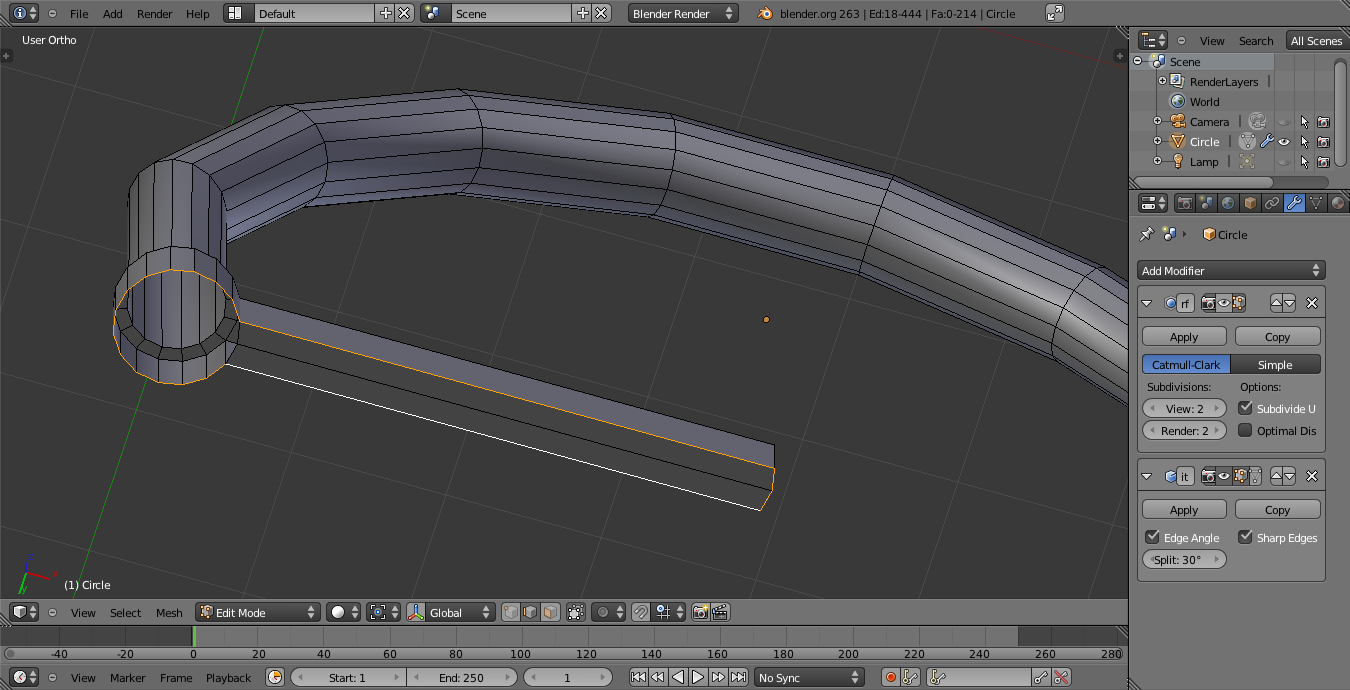Collapse the subsurf modifier panel triangle
The image size is (1350, 690).
pyautogui.click(x=1148, y=303)
